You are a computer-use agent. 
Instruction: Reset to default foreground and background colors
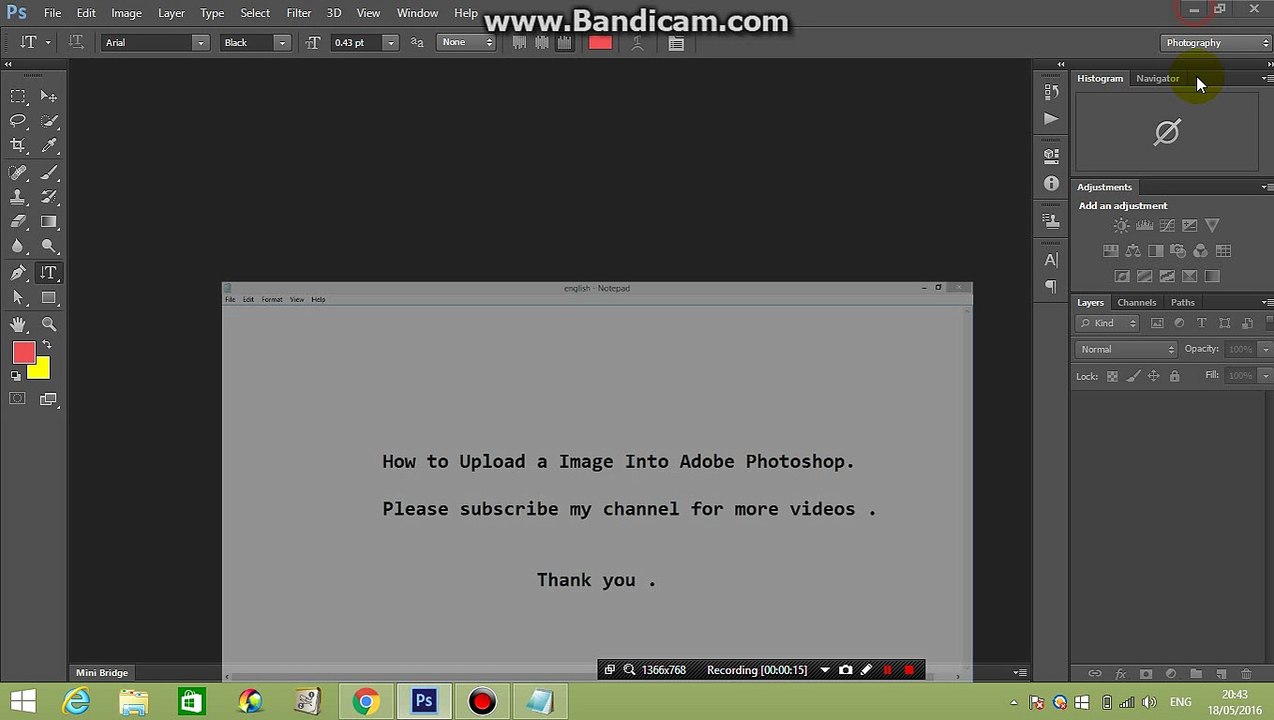15,376
